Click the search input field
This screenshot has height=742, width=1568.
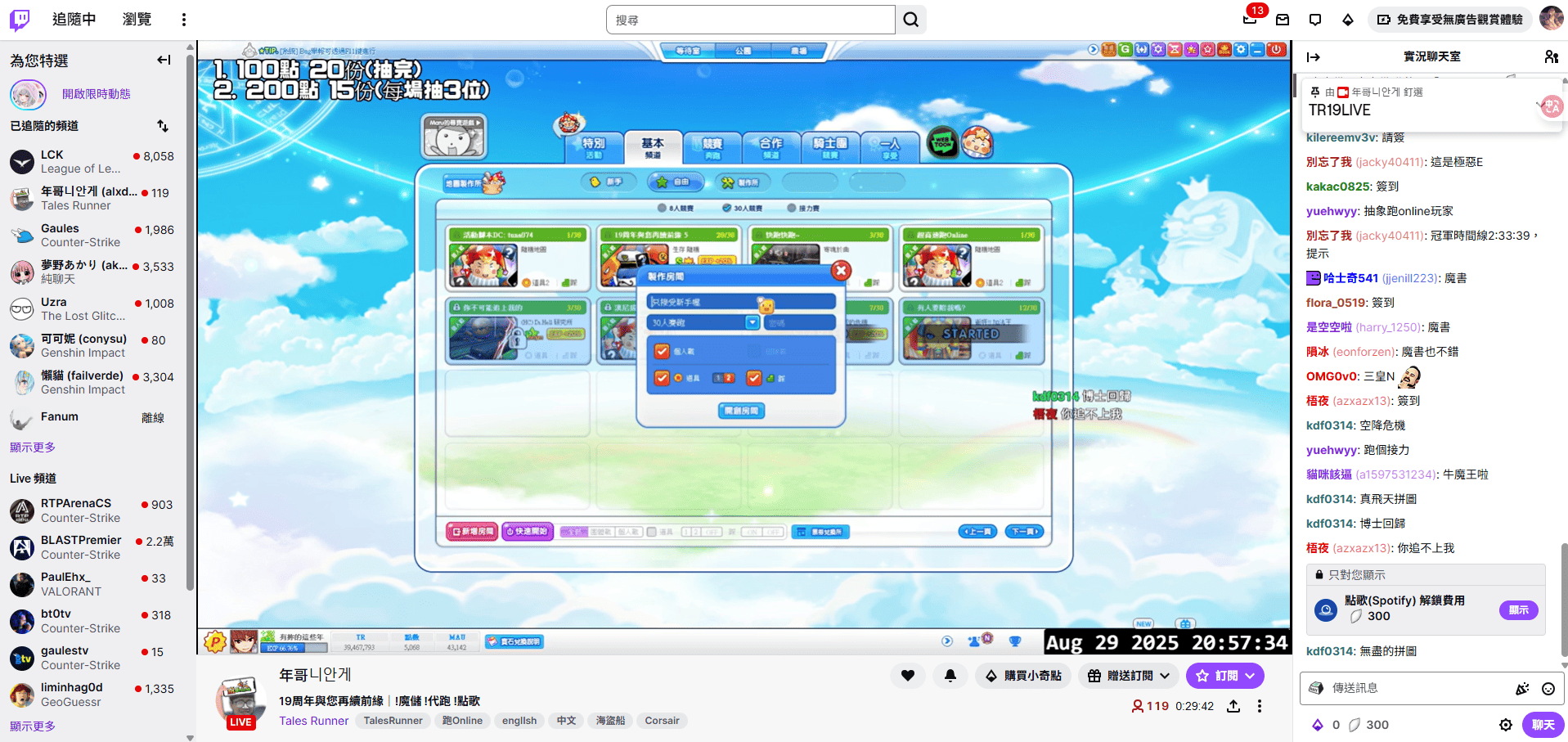pos(750,20)
